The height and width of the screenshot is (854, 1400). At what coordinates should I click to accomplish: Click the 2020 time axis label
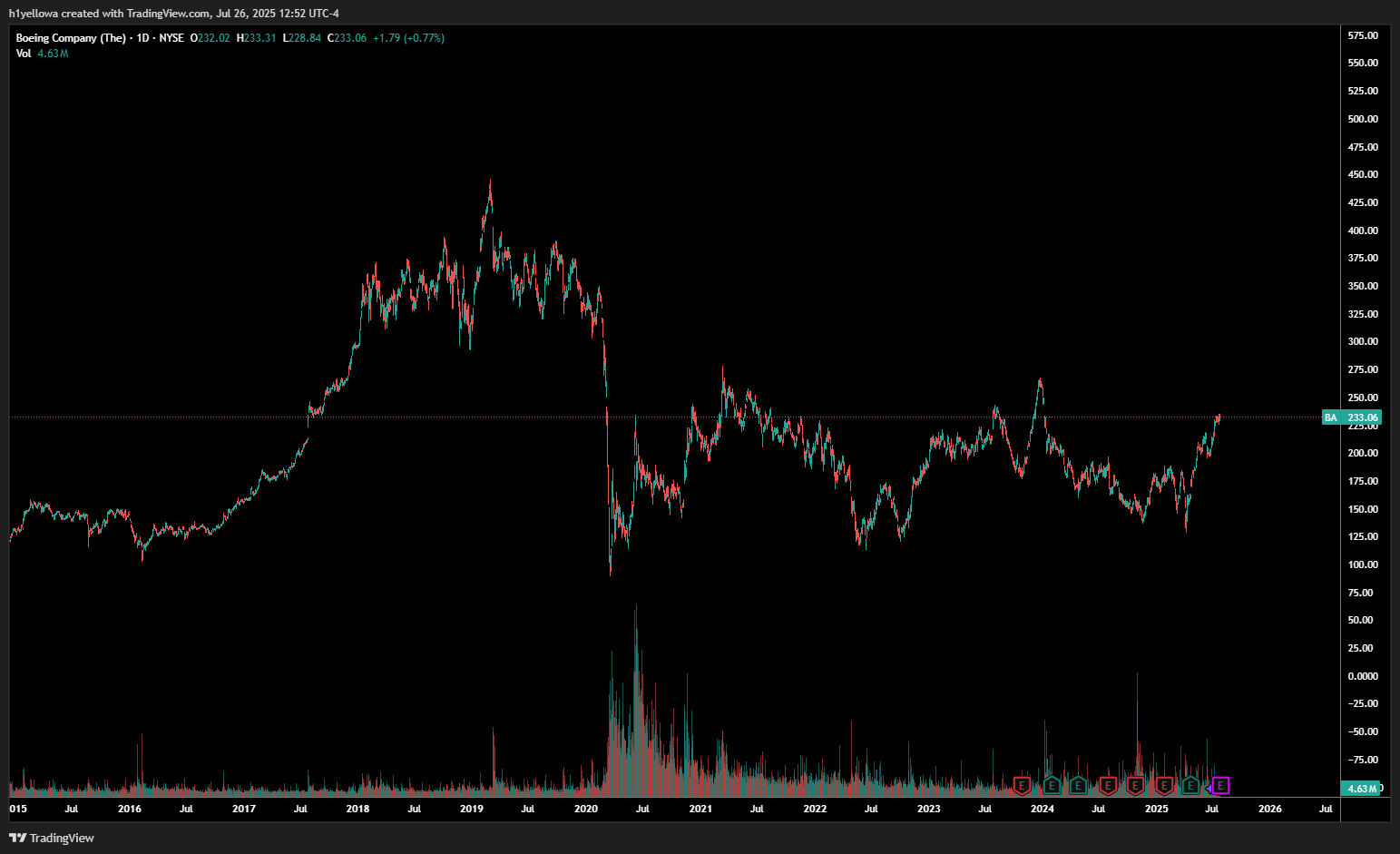[x=586, y=809]
